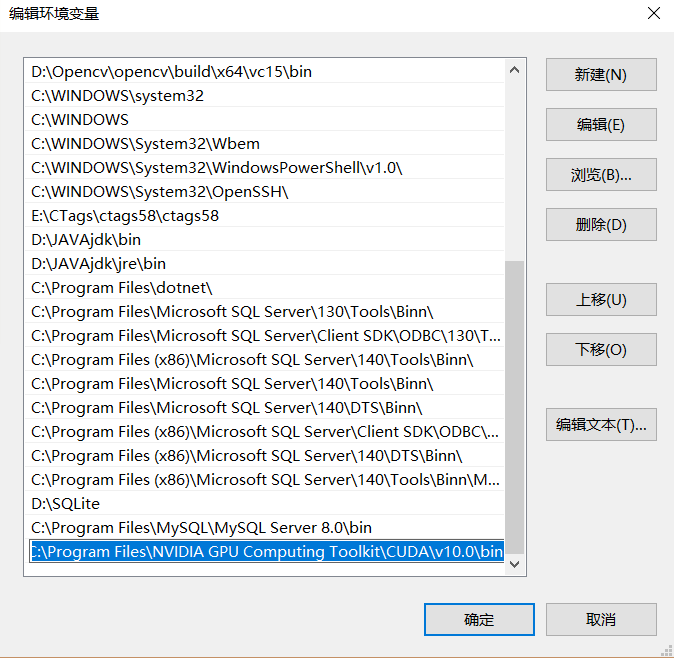Confirm with the 确定 button
This screenshot has width=674, height=662.
pyautogui.click(x=479, y=619)
